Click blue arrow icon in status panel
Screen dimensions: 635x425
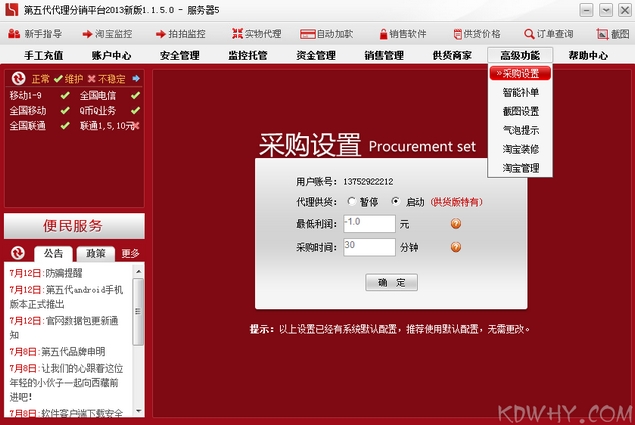pos(136,78)
